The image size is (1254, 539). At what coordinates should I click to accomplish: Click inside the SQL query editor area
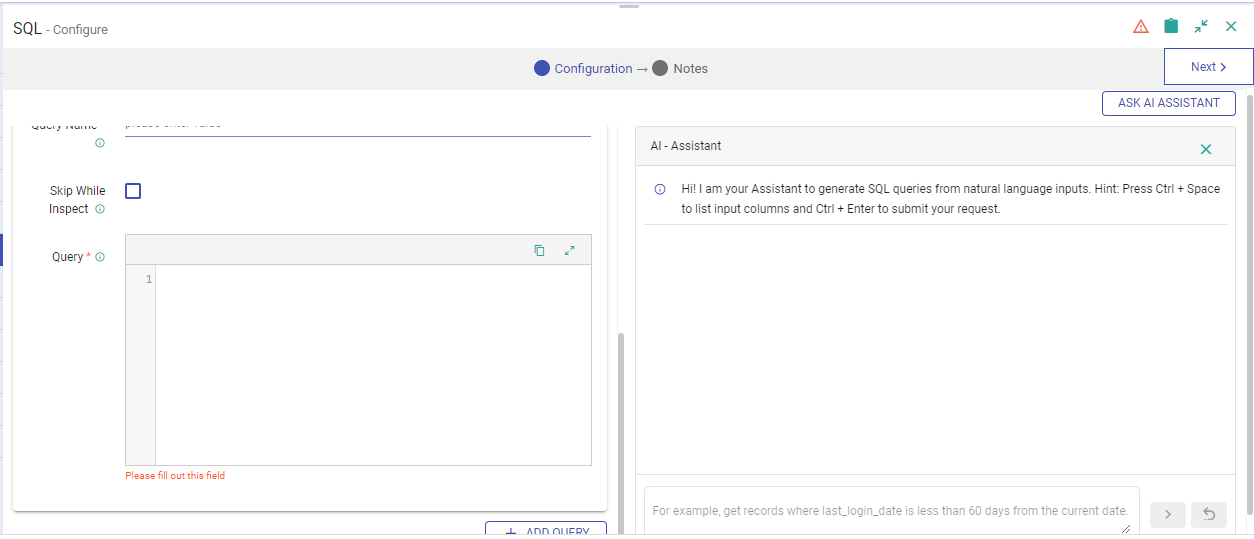(373, 365)
